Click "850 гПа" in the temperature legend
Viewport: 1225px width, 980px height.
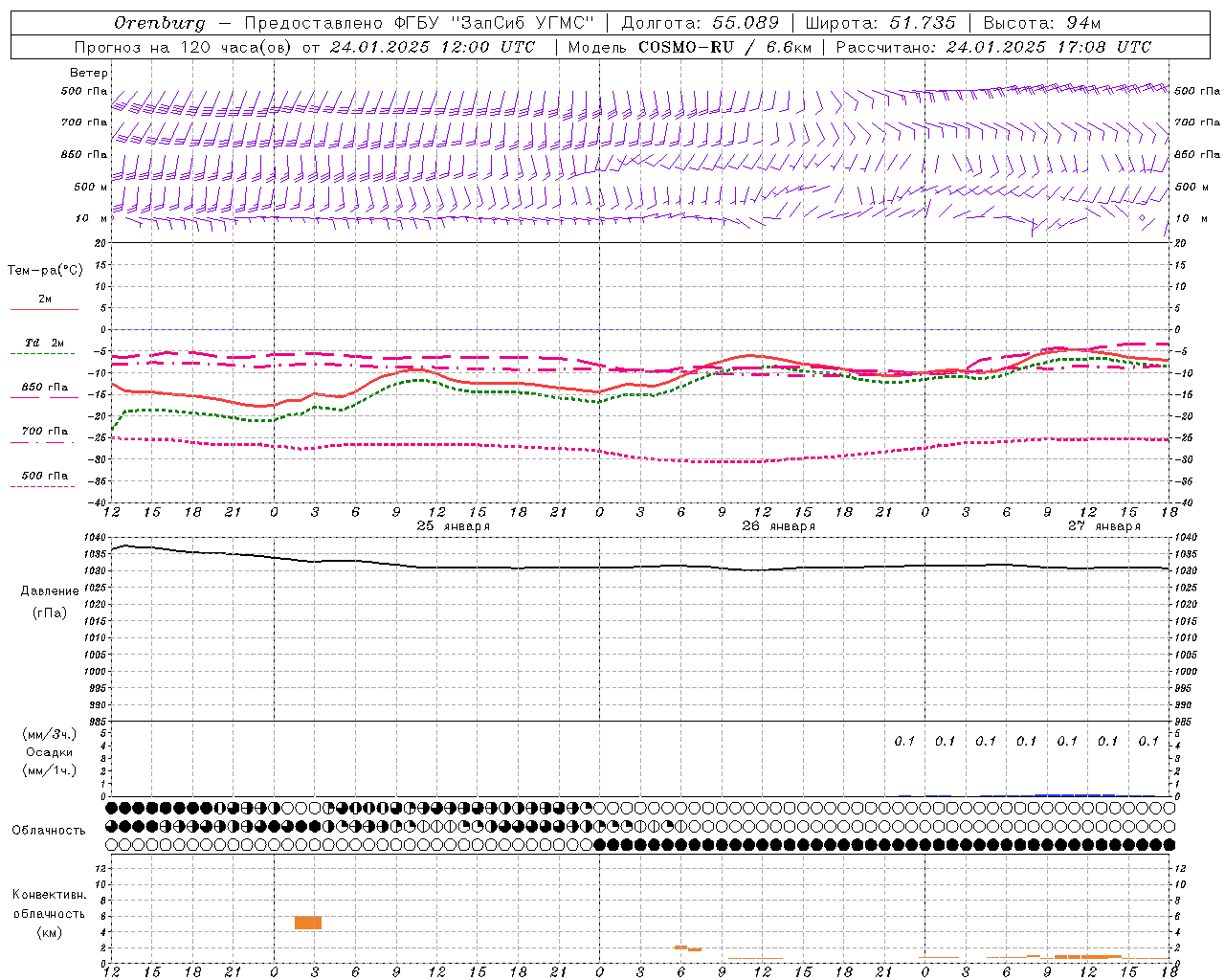tap(44, 388)
